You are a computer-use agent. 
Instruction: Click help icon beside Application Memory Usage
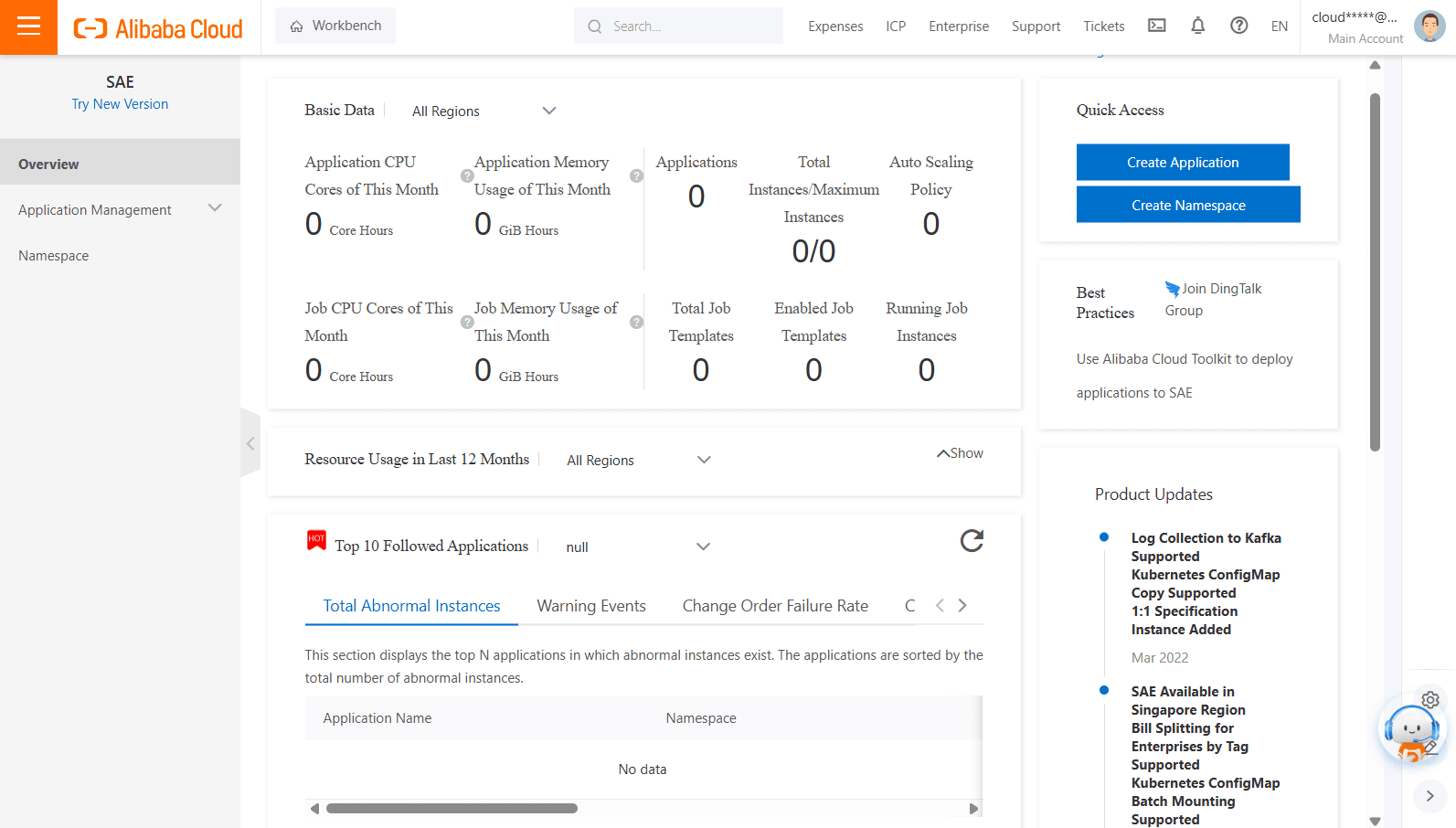pos(637,175)
